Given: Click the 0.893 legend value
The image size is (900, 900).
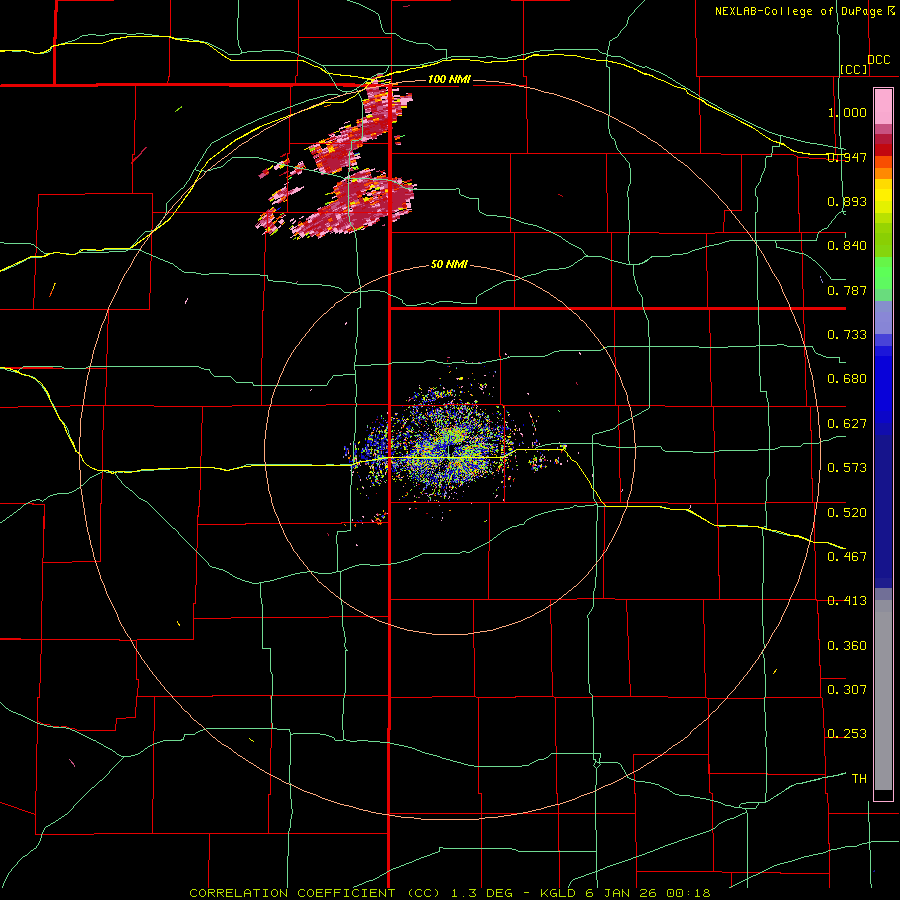Looking at the screenshot, I should (x=847, y=201).
